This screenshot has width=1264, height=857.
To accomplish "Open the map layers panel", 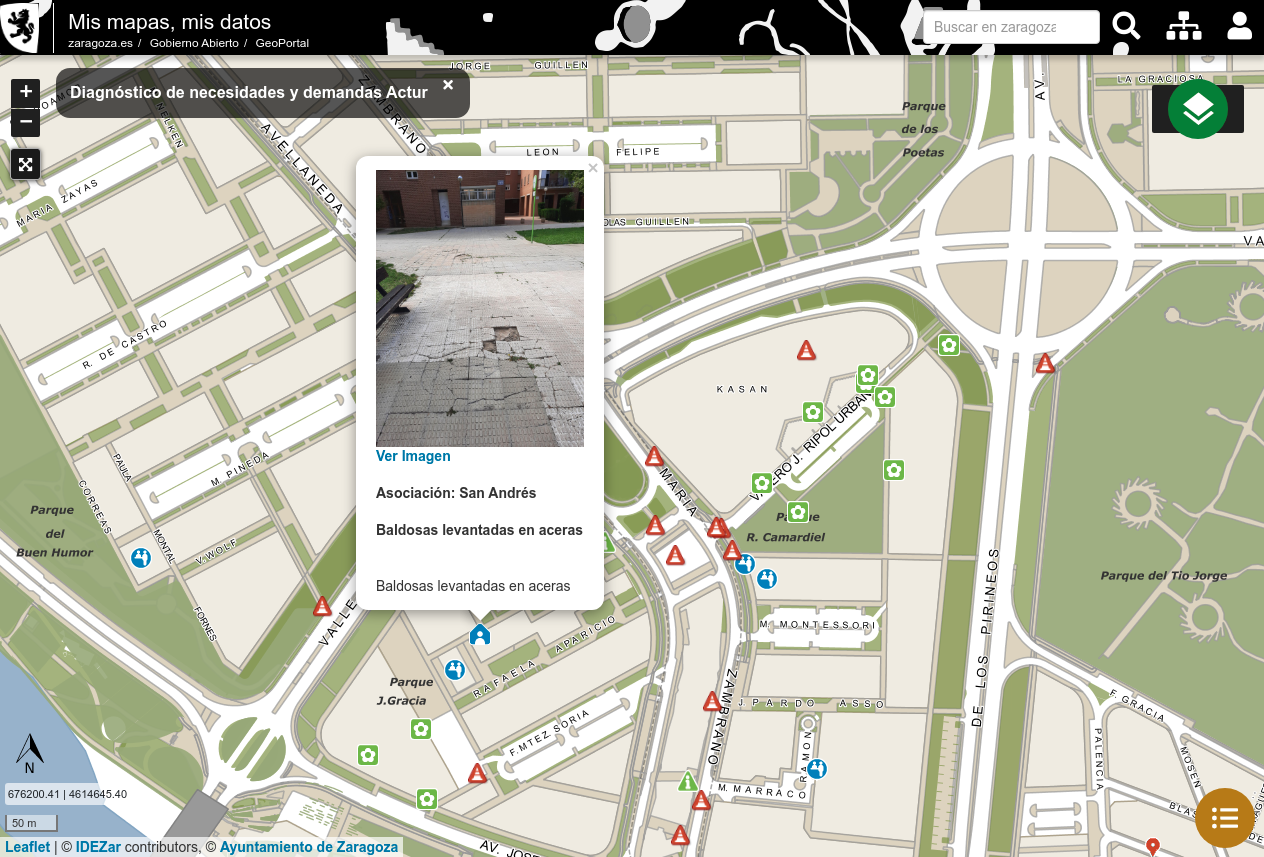I will coord(1197,110).
